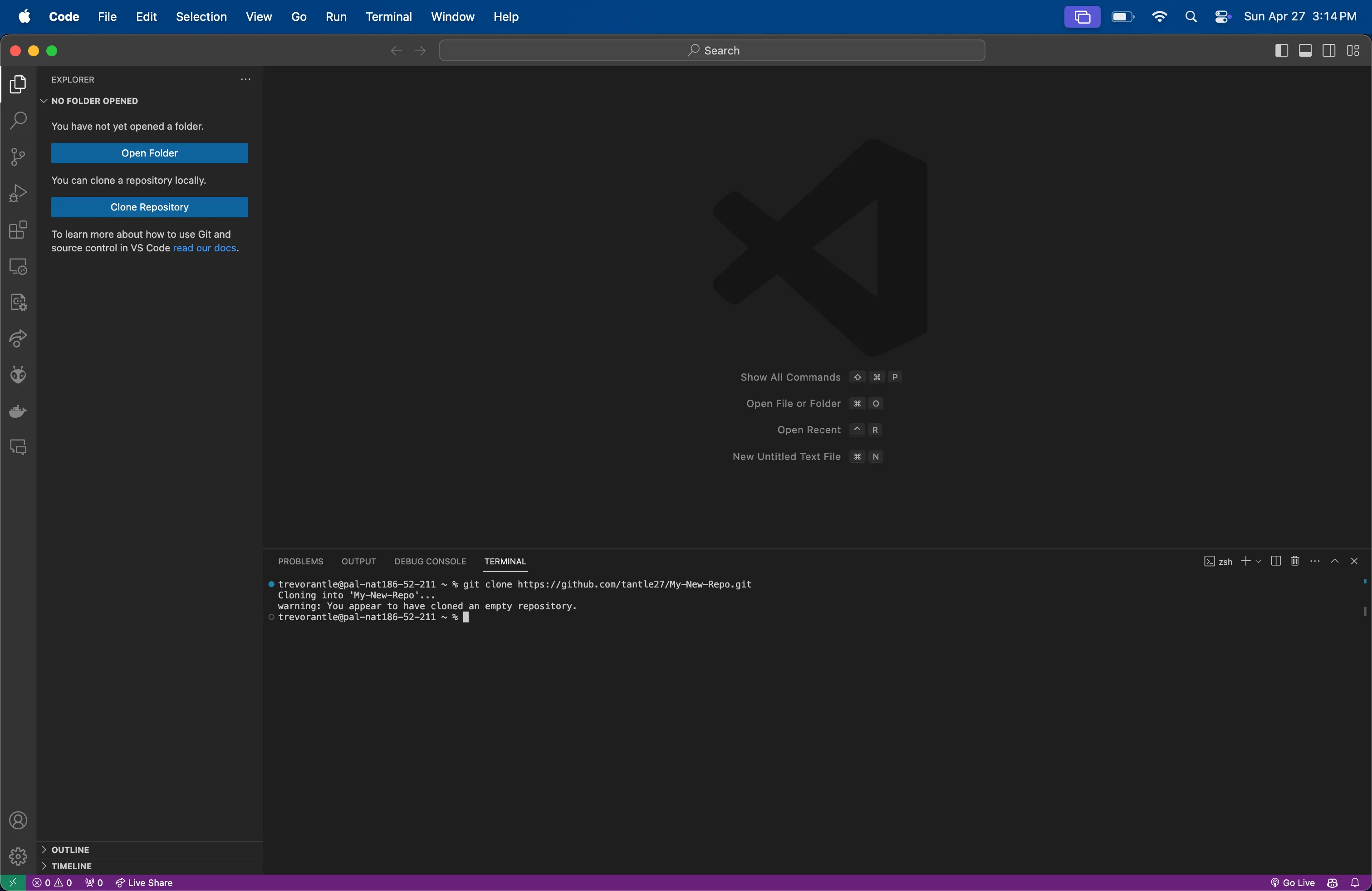Click the command center Search field
Screen dimensions: 1372x891
tap(712, 51)
